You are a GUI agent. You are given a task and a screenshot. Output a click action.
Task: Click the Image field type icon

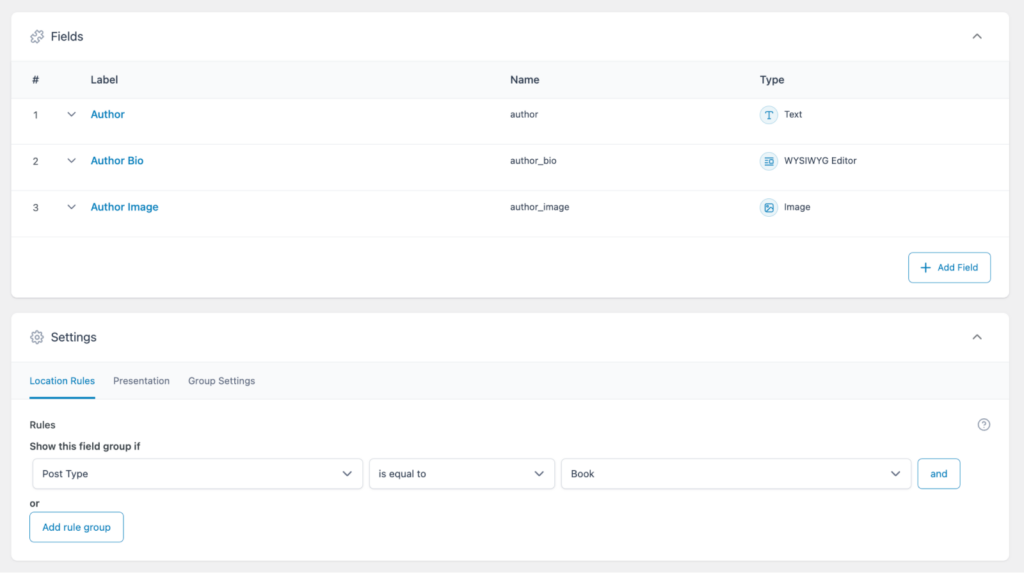[768, 208]
